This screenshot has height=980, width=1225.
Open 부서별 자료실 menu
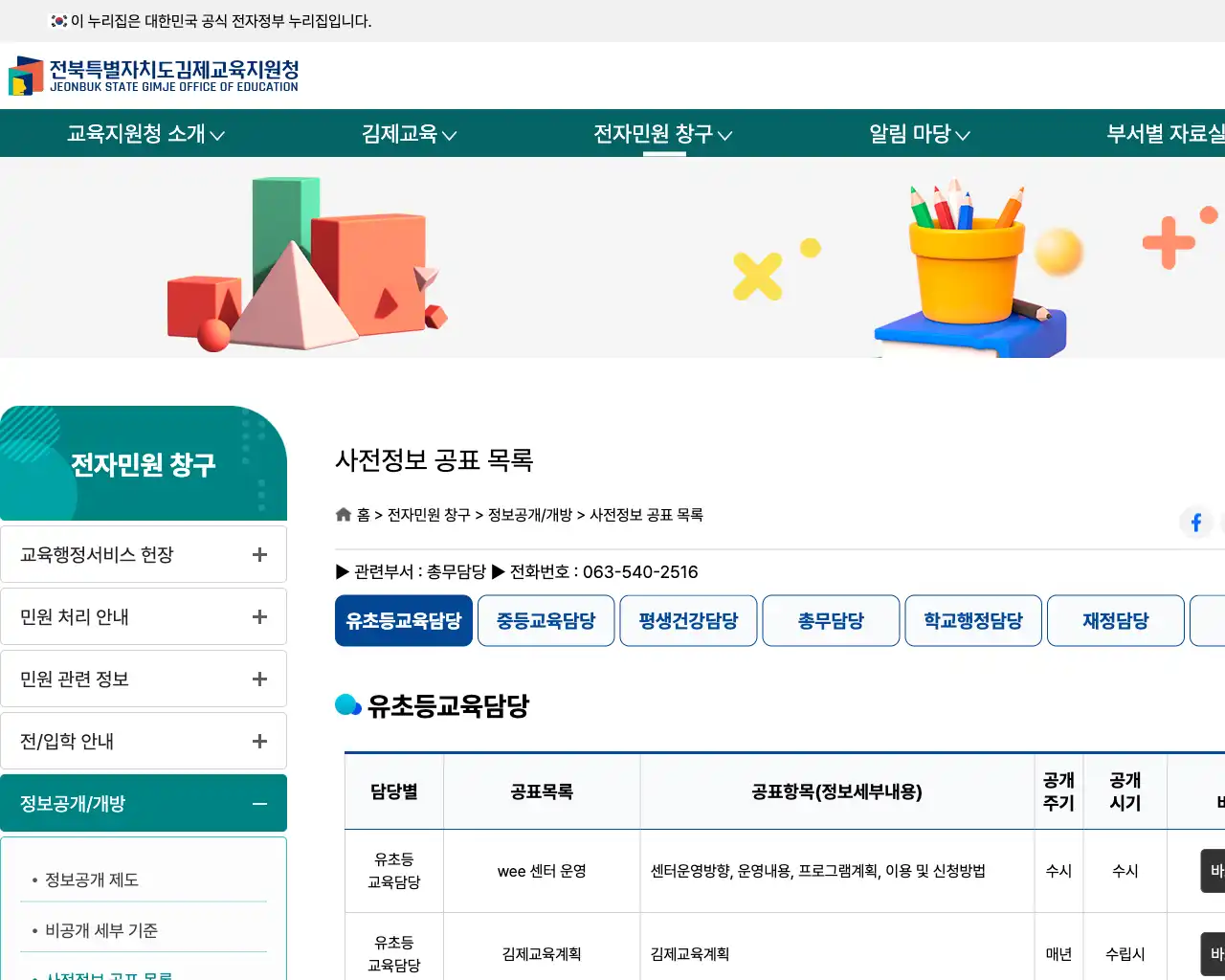coord(1166,134)
